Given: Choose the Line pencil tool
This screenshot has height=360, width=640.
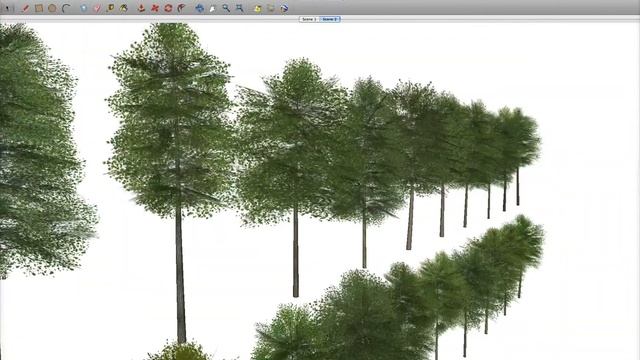Looking at the screenshot, I should click(25, 8).
